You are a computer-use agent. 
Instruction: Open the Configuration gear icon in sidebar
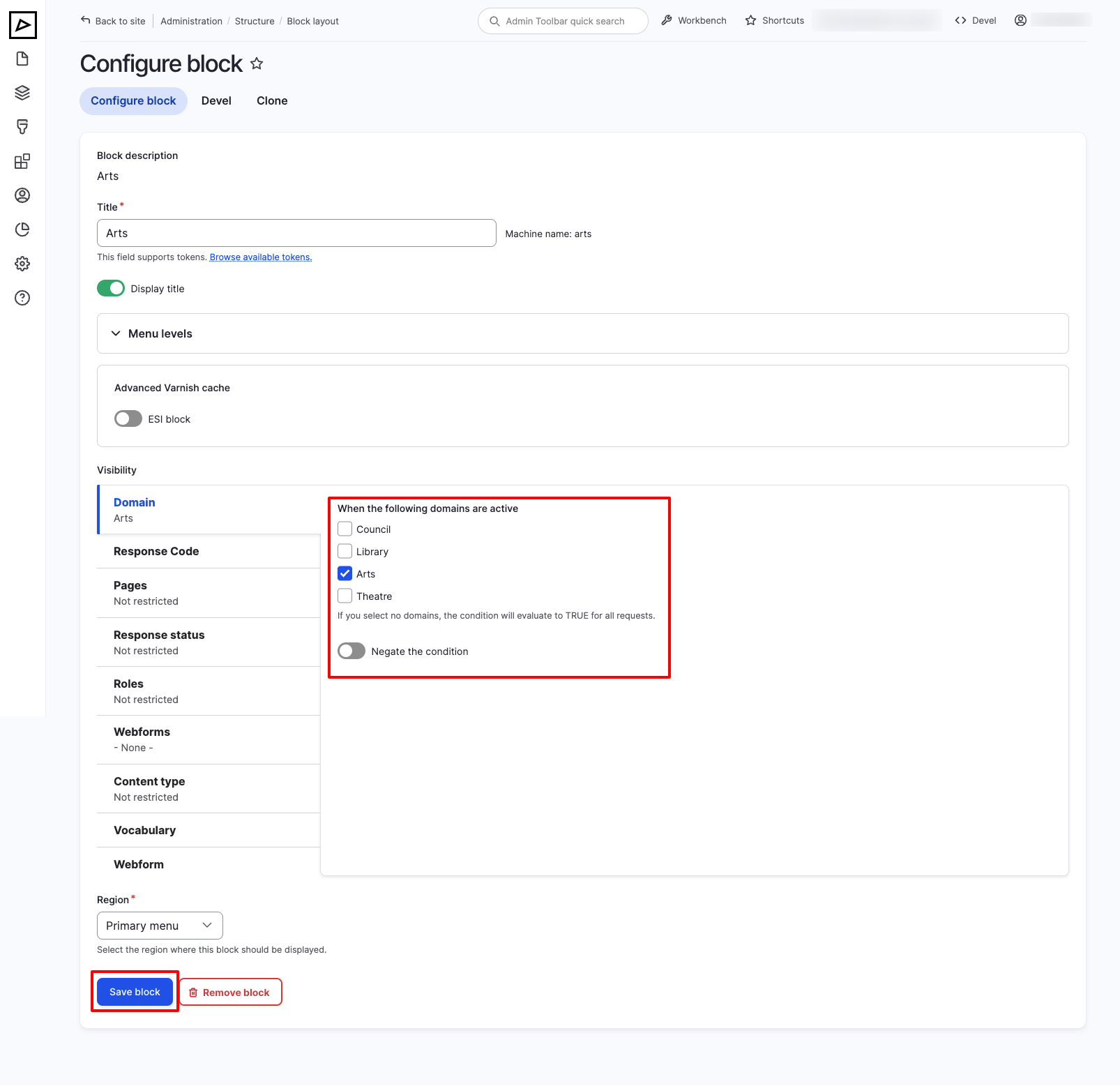(22, 264)
